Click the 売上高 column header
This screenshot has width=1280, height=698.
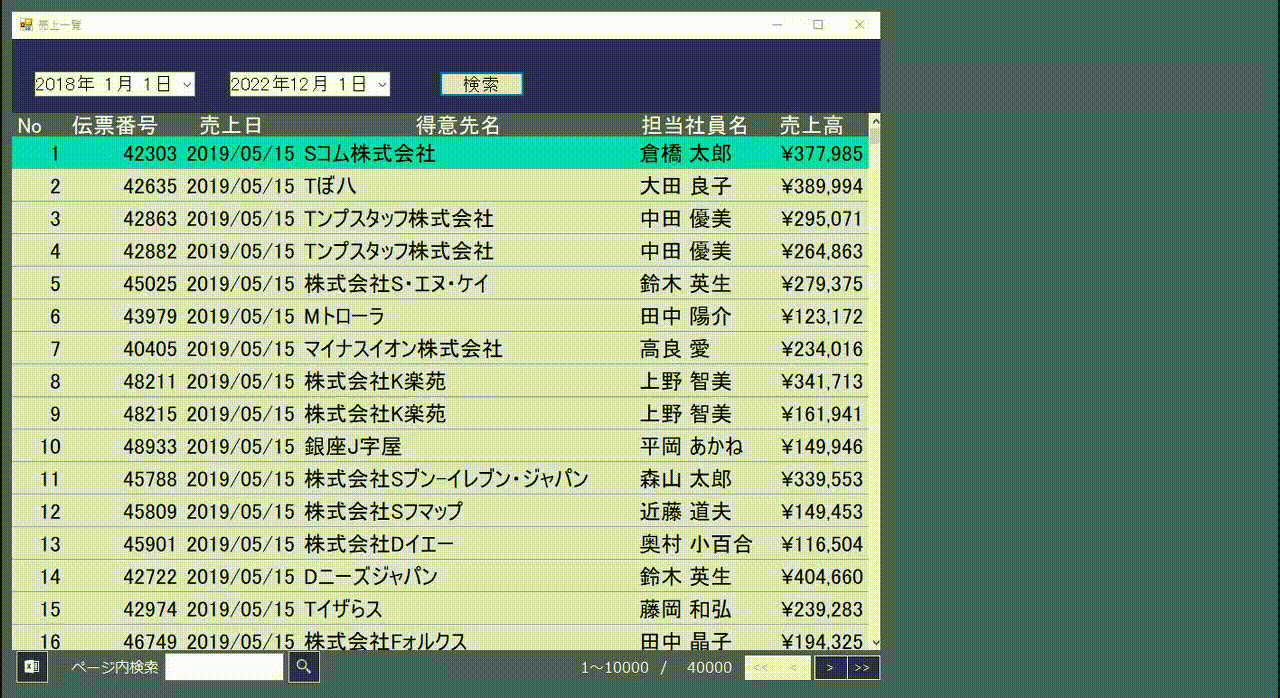tap(810, 125)
